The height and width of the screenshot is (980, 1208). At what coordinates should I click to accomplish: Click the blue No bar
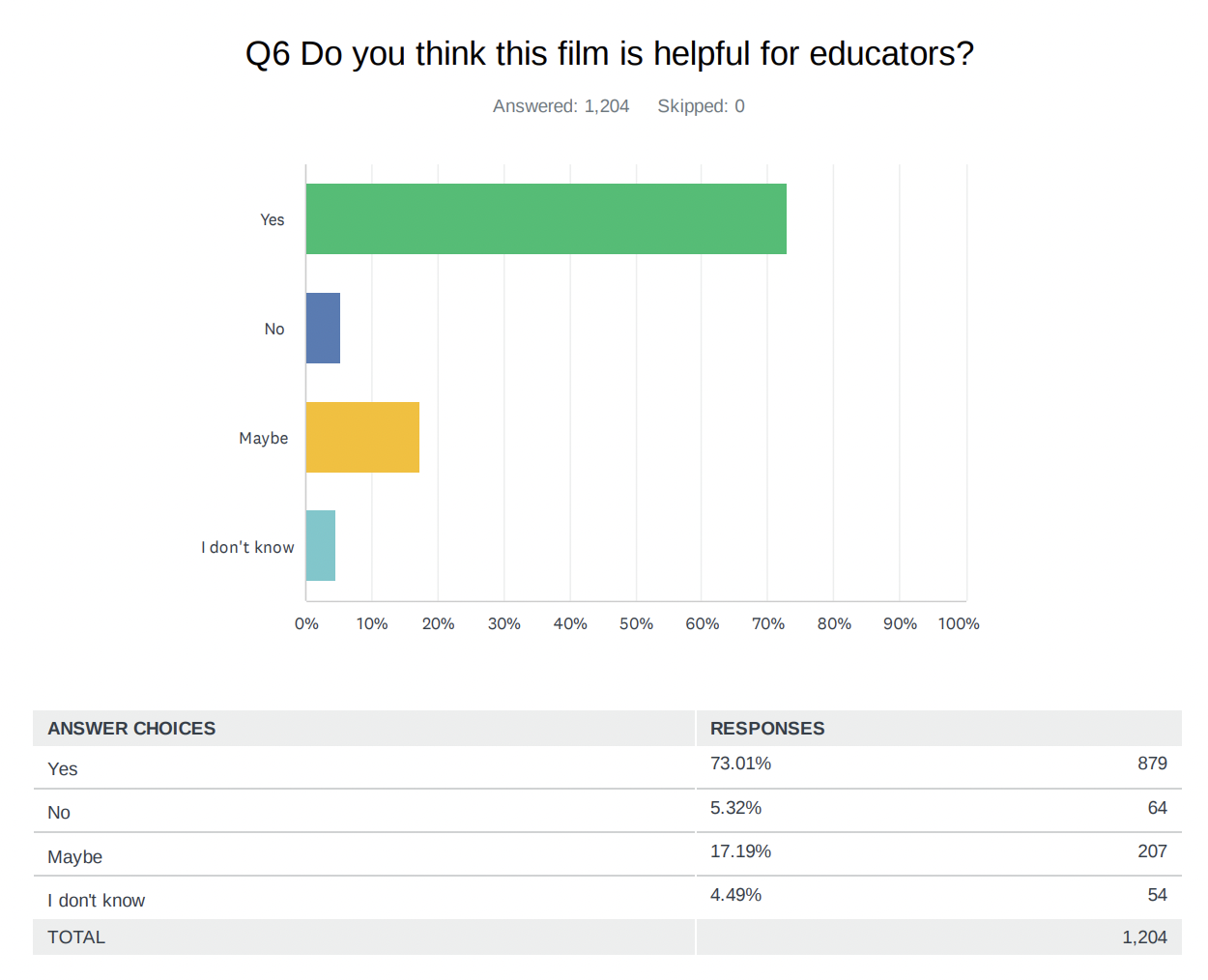point(323,329)
